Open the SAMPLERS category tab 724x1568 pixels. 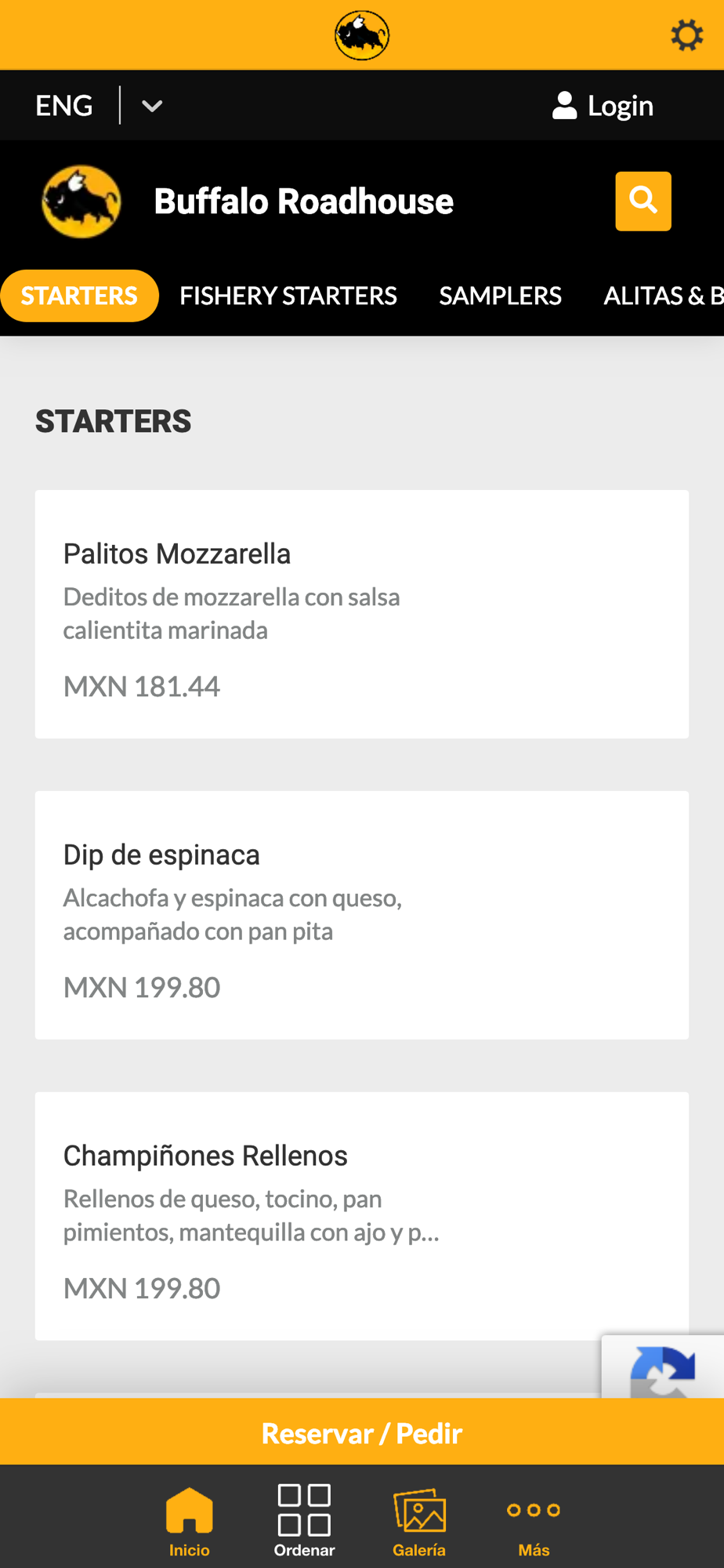tap(500, 296)
